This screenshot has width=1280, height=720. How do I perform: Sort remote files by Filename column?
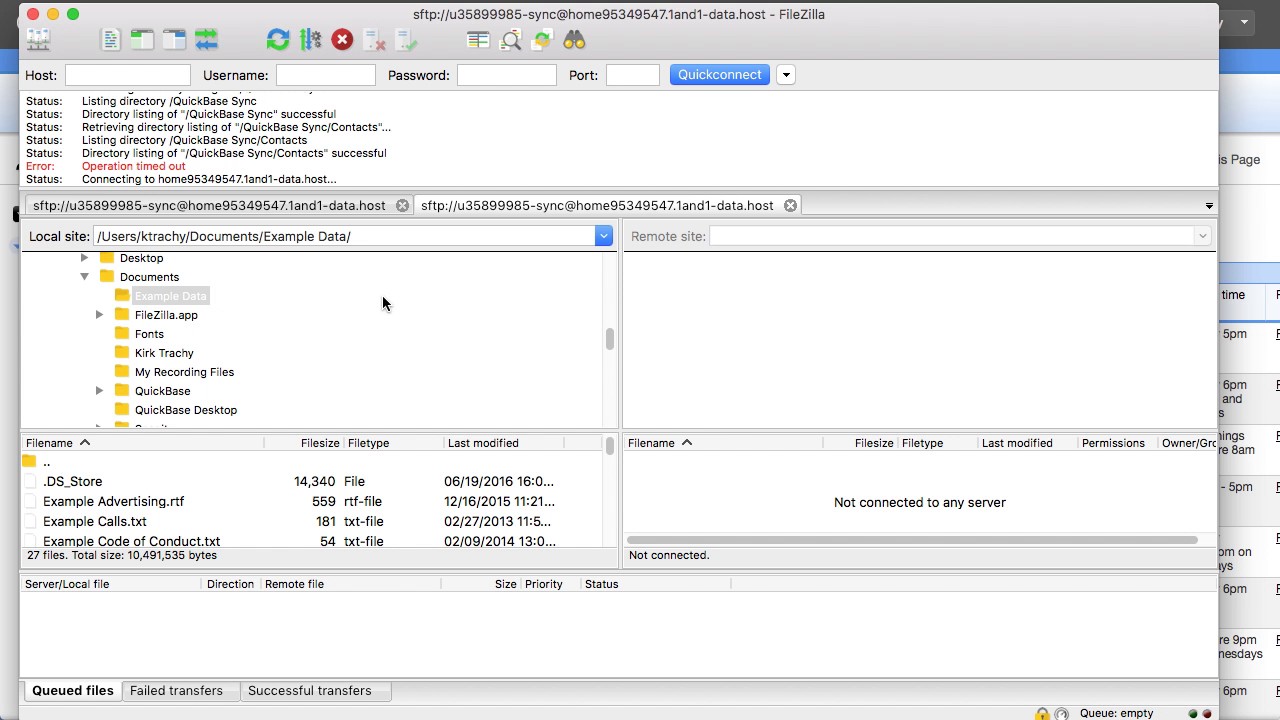[723, 443]
